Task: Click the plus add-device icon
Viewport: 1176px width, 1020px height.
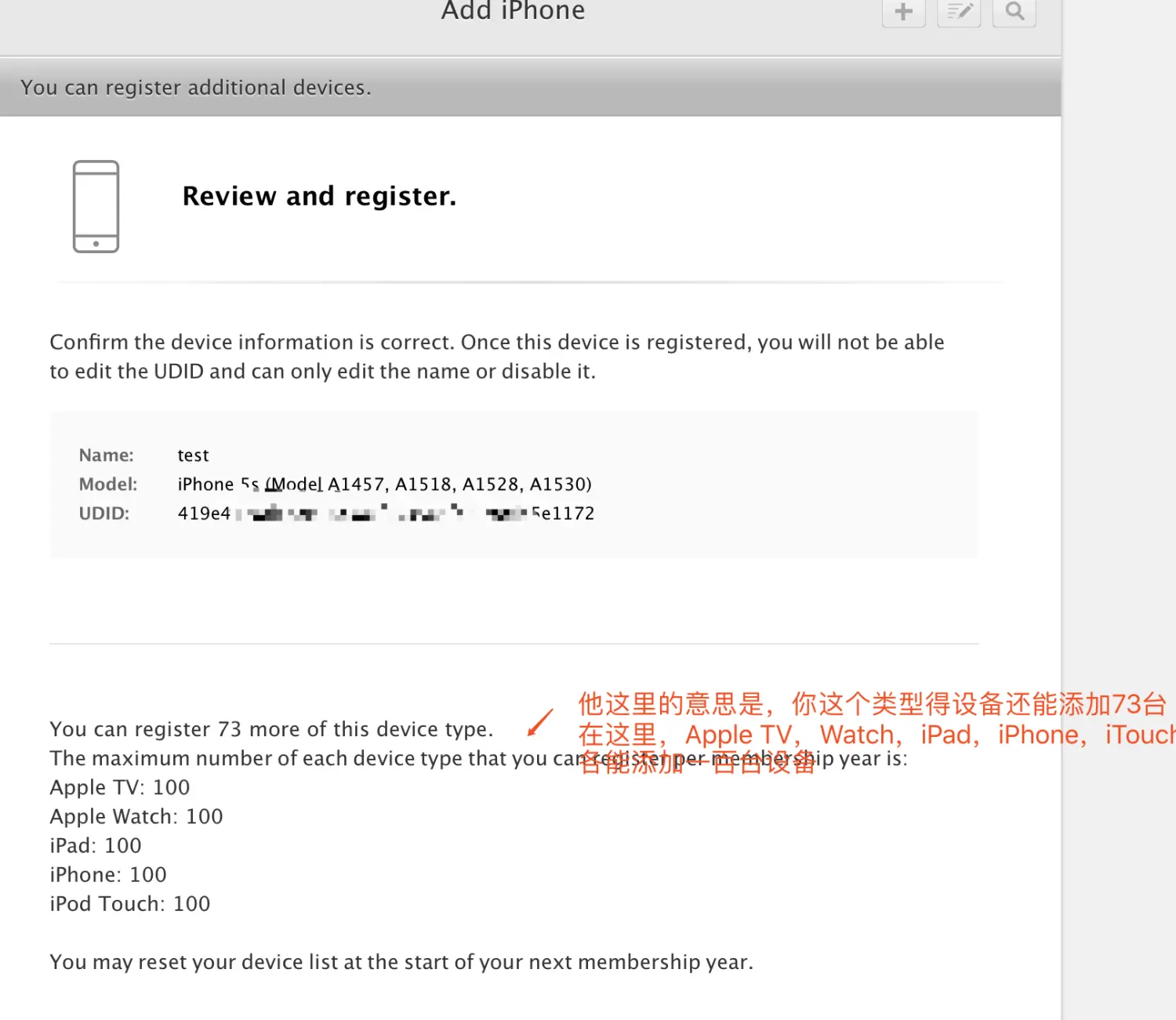Action: 903,12
